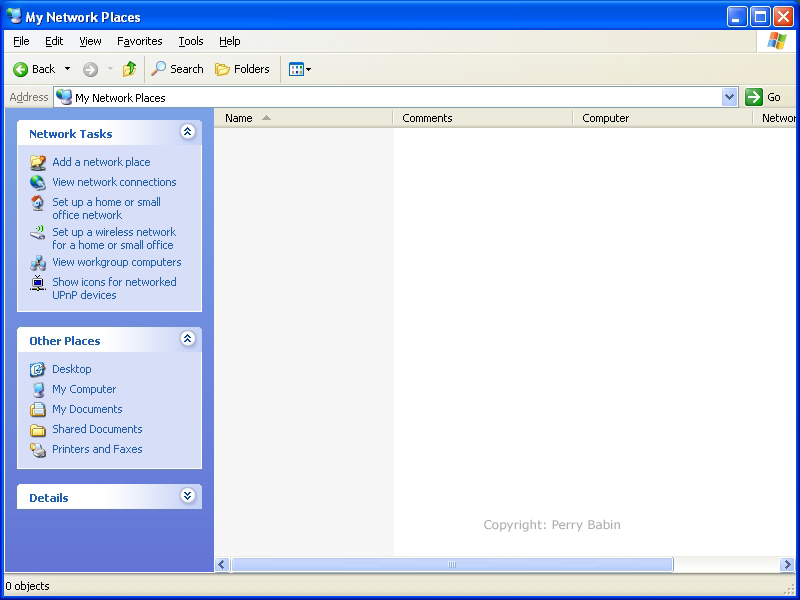Sort by the Comments column header

(x=483, y=118)
